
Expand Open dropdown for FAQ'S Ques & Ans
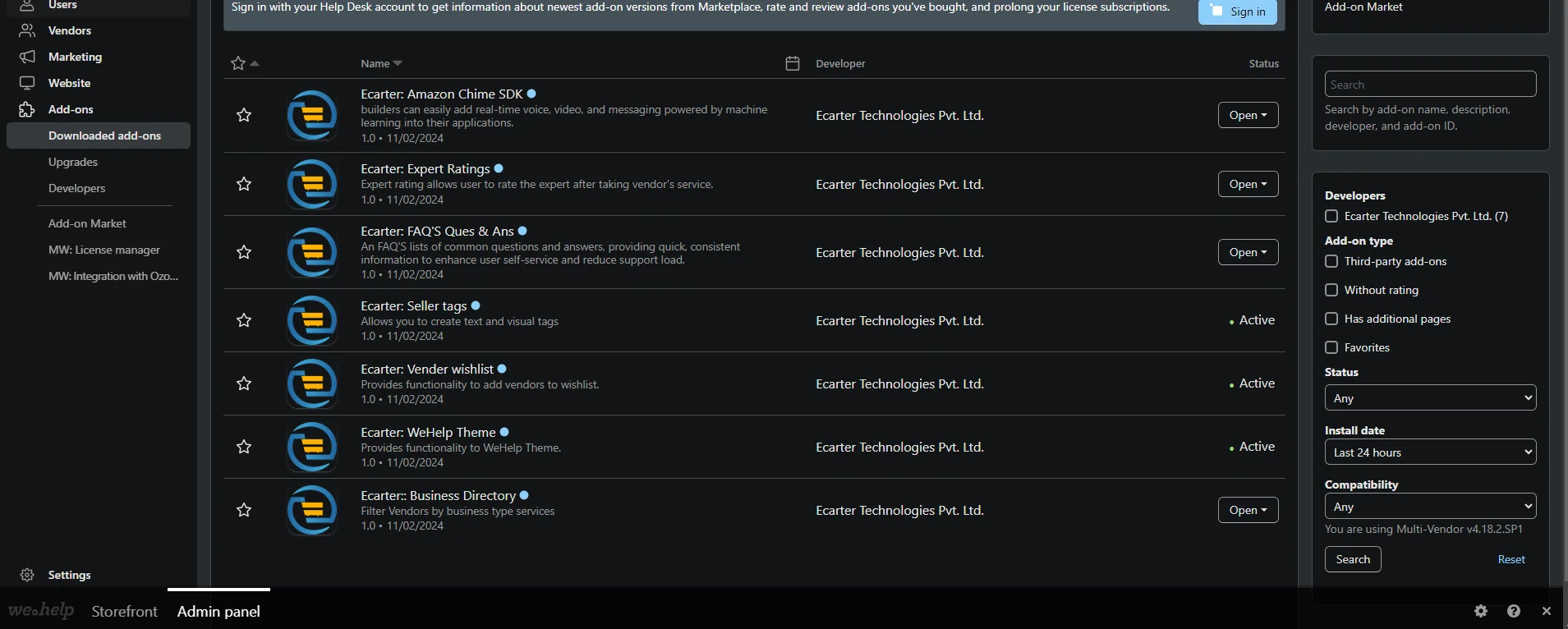[1248, 252]
